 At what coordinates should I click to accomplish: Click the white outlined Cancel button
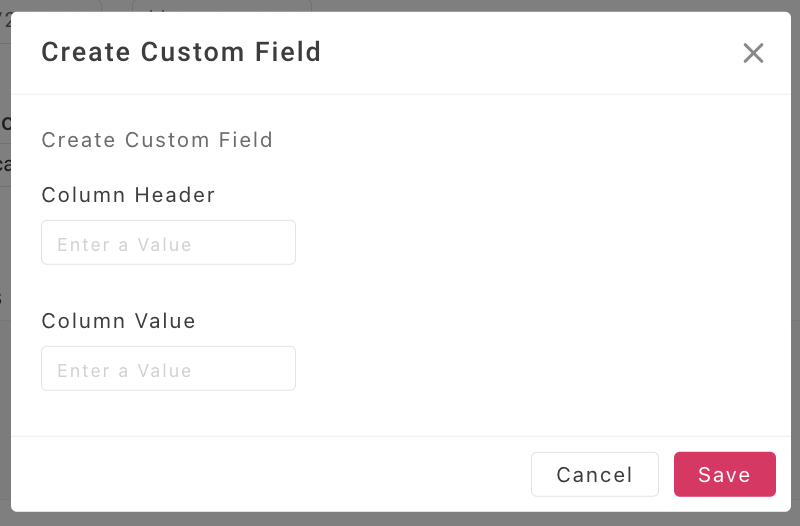(x=594, y=474)
